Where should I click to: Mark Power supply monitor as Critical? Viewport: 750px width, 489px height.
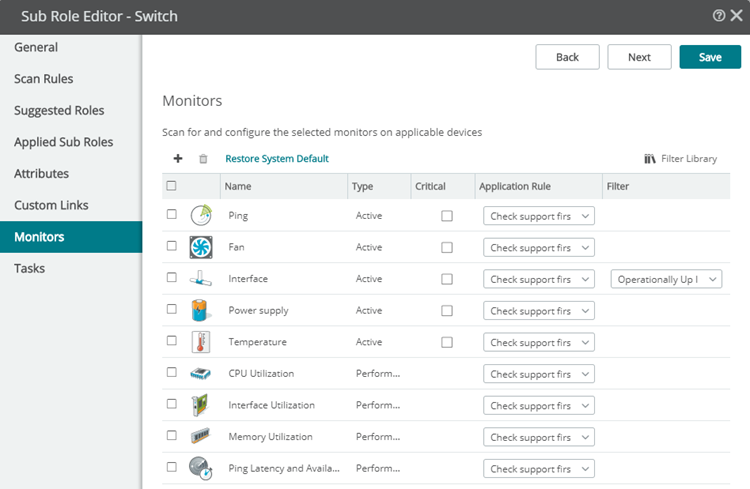(x=447, y=311)
